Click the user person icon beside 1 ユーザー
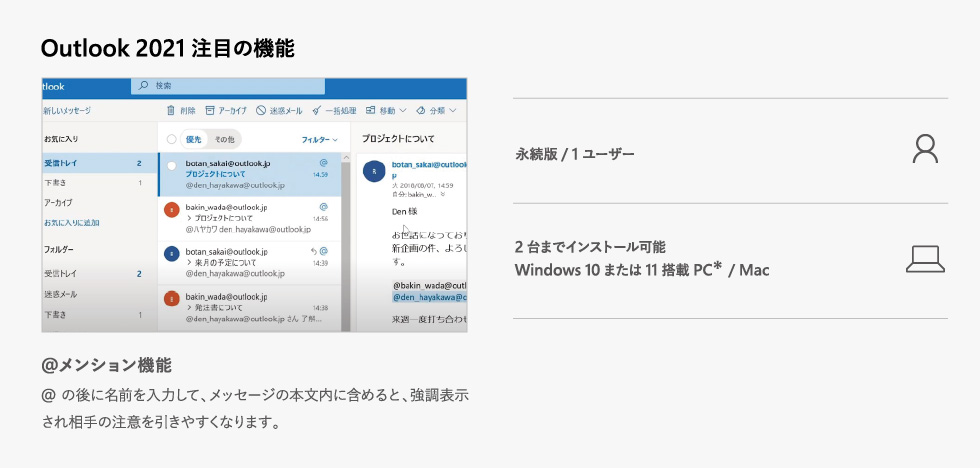The width and height of the screenshot is (980, 468). (x=925, y=149)
